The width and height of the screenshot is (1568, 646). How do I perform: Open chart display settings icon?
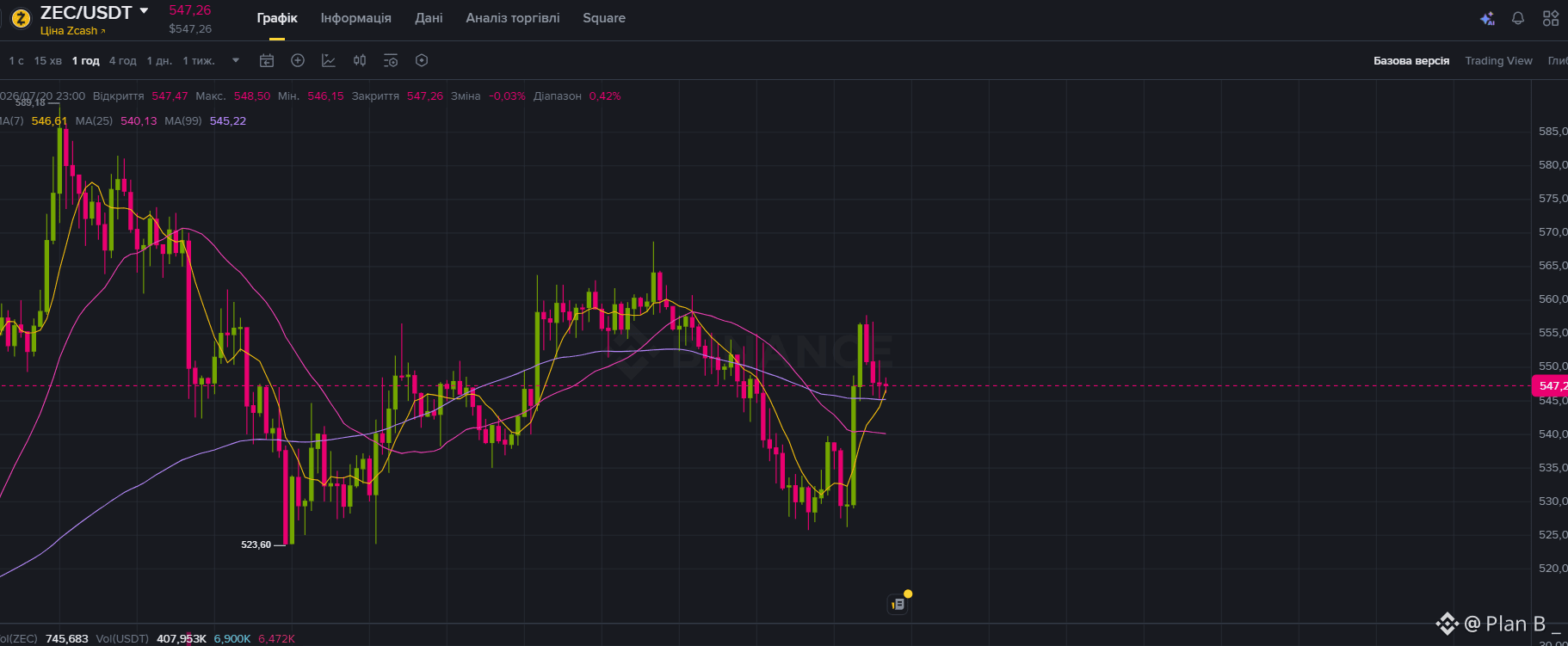pos(391,60)
